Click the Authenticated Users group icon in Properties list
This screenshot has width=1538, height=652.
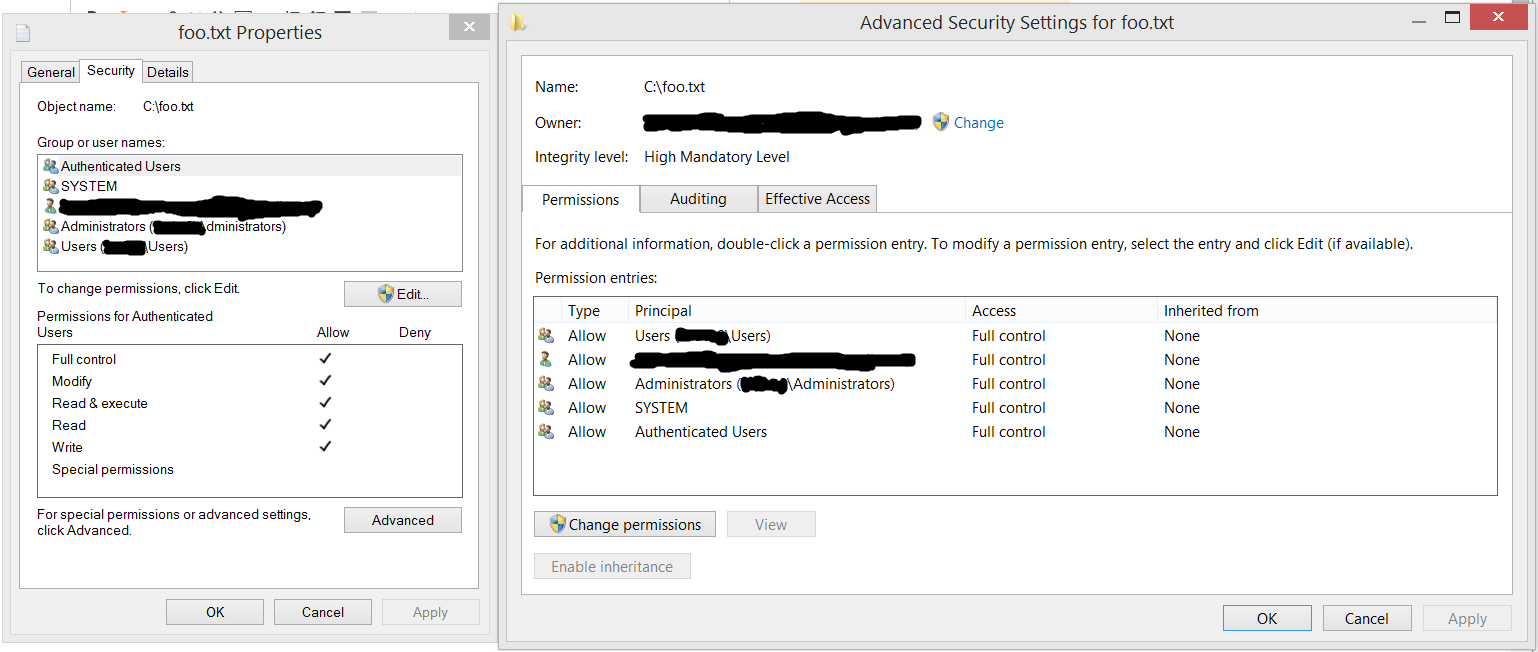tap(51, 166)
